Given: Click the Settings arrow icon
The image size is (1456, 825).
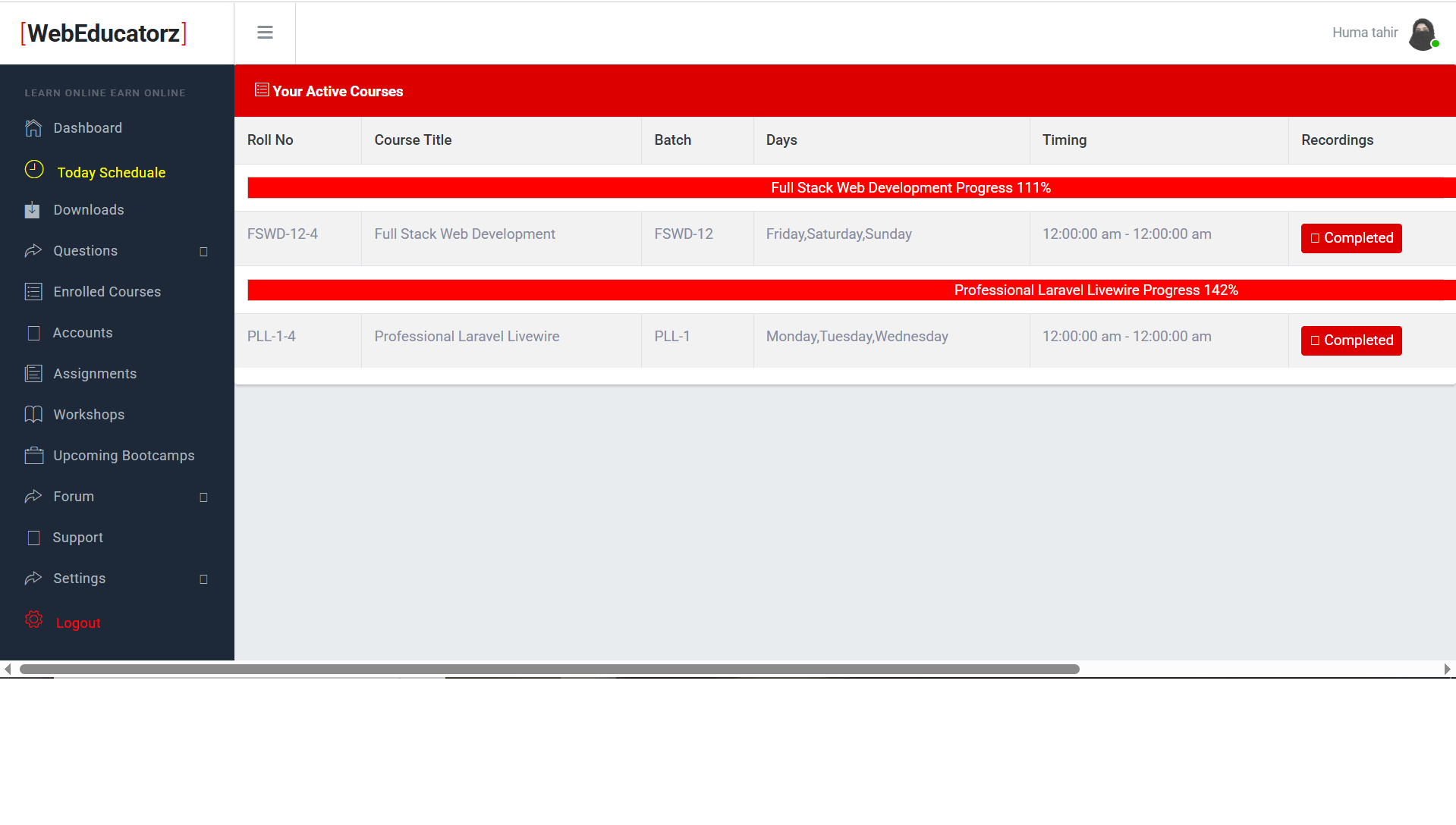Looking at the screenshot, I should pos(33,579).
